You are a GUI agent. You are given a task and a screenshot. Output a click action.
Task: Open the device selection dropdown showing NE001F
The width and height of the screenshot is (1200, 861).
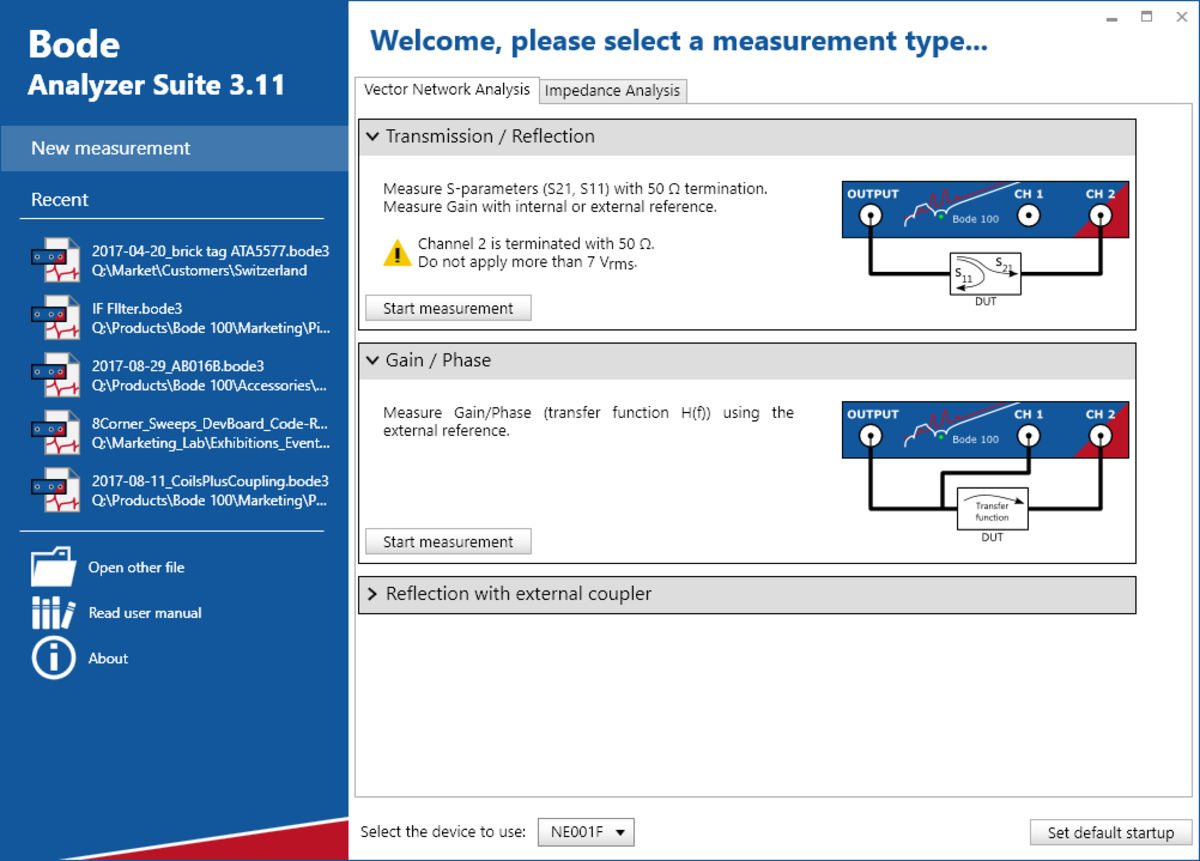586,831
